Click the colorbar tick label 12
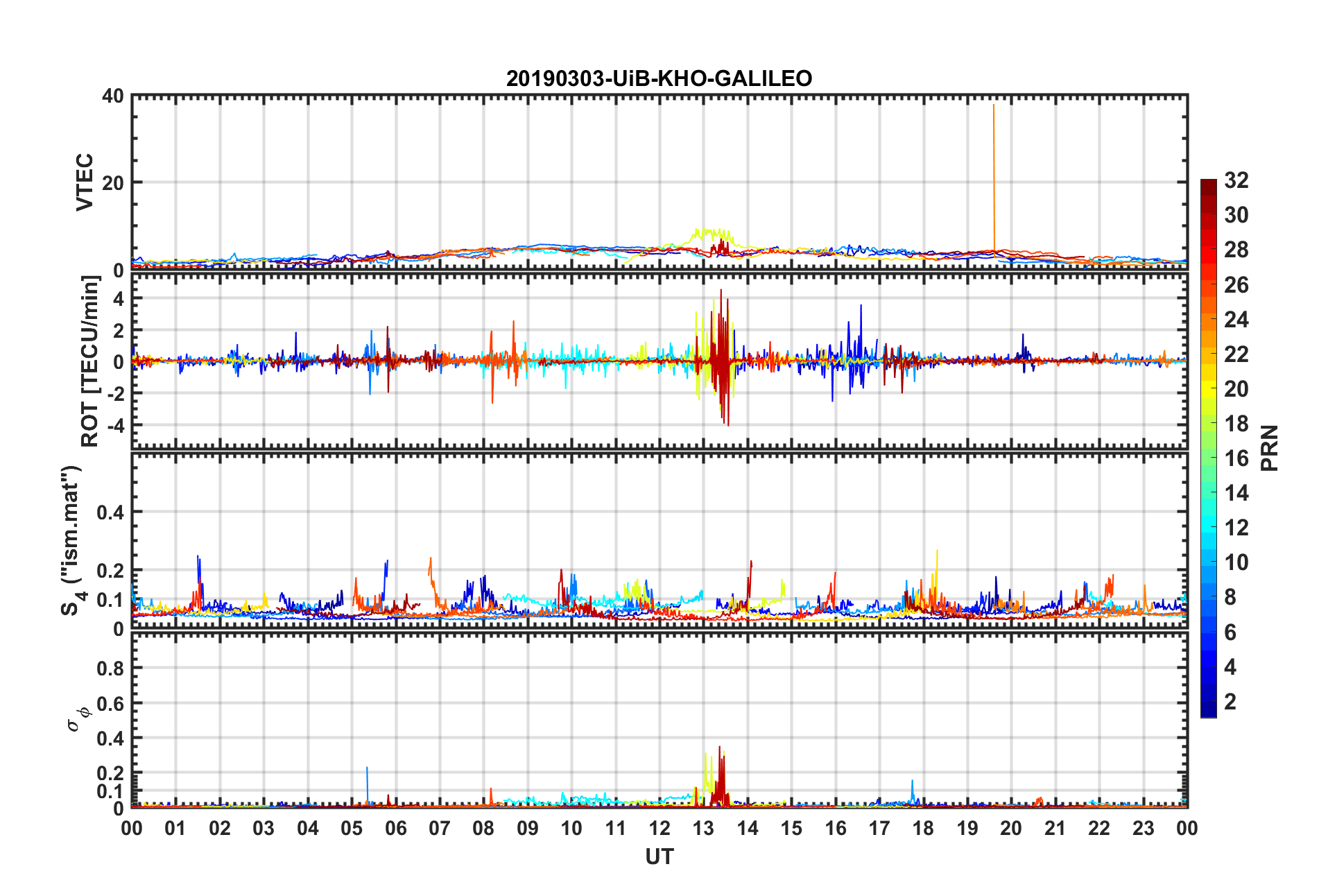 click(1236, 527)
